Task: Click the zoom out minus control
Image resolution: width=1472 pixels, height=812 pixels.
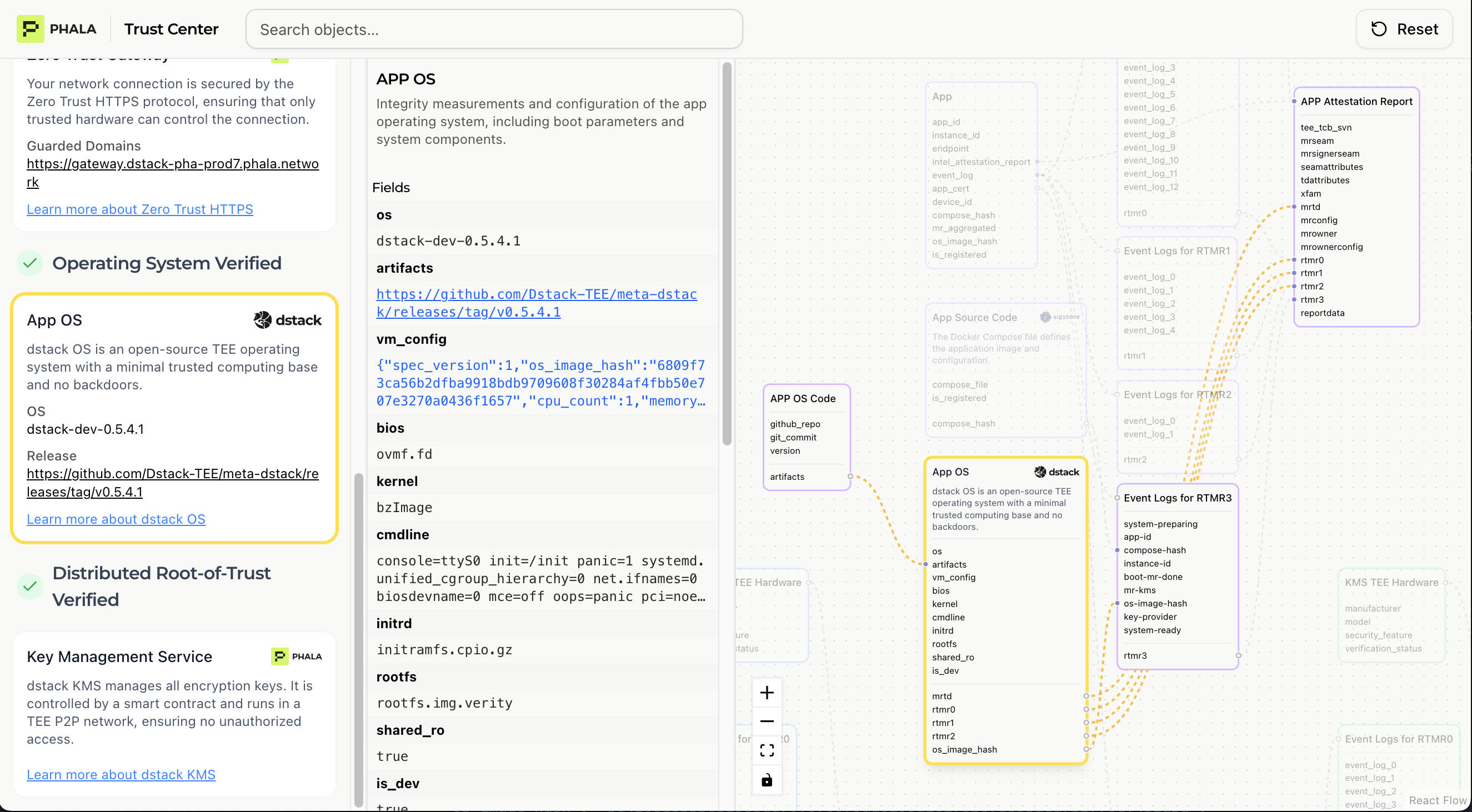Action: (x=767, y=721)
